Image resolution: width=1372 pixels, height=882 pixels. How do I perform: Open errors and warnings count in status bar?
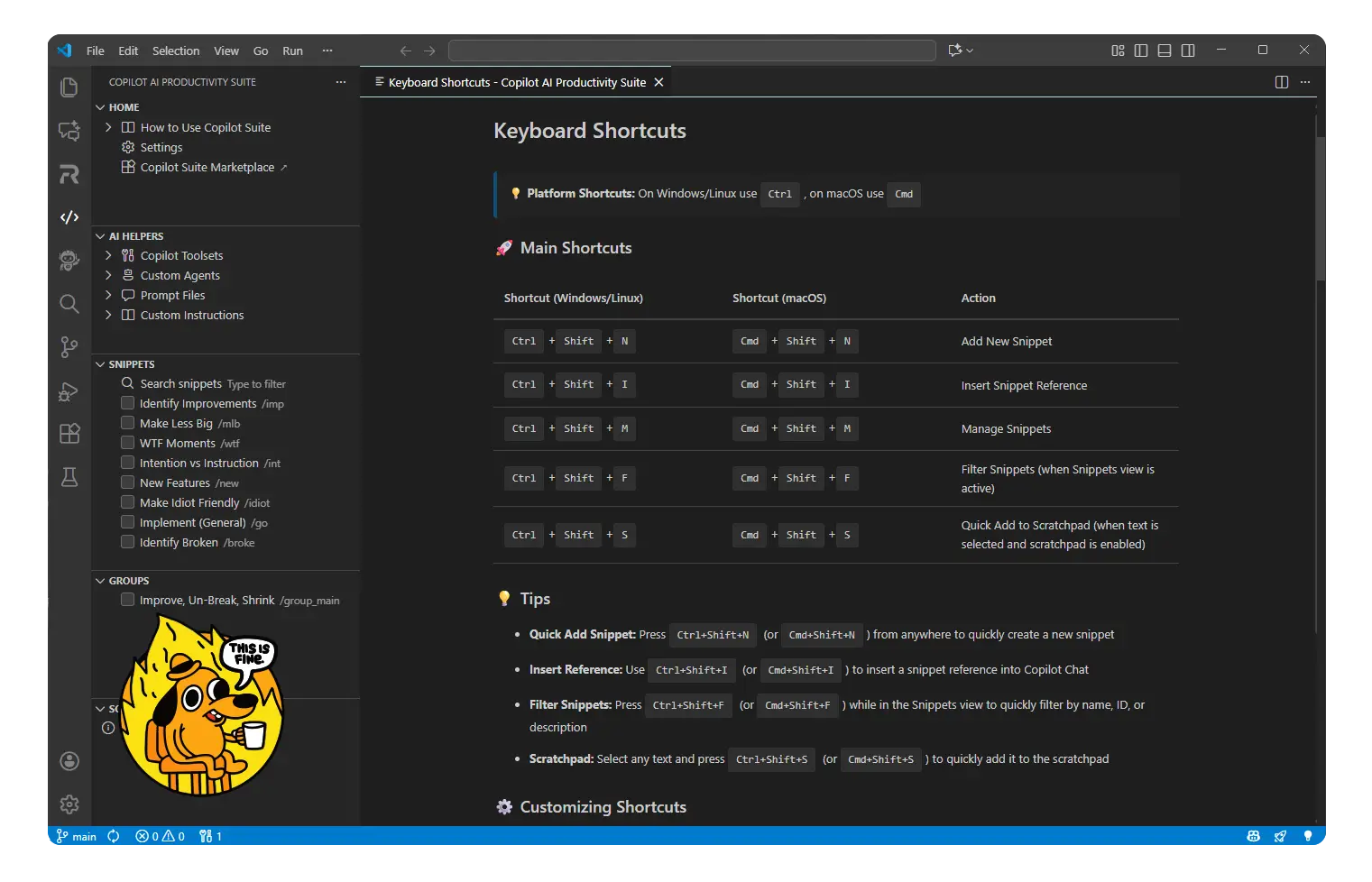[160, 836]
